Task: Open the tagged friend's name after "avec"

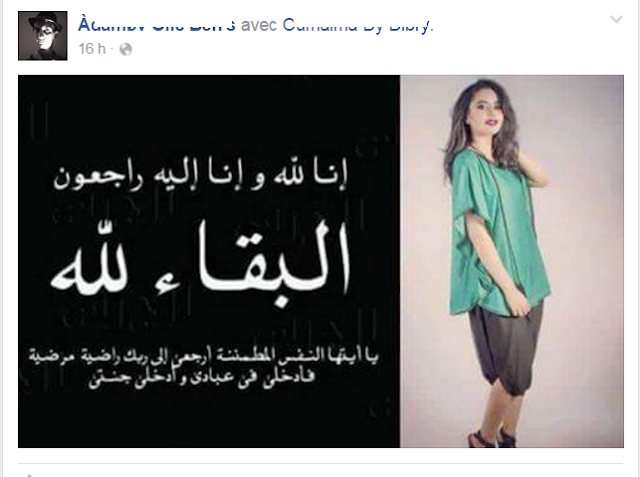Action: pos(357,25)
